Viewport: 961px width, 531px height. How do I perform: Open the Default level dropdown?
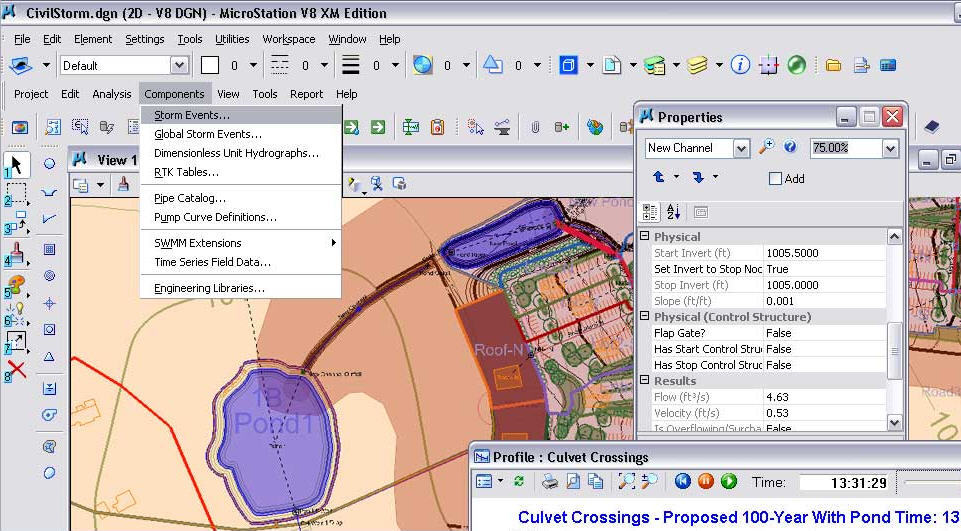click(x=179, y=65)
